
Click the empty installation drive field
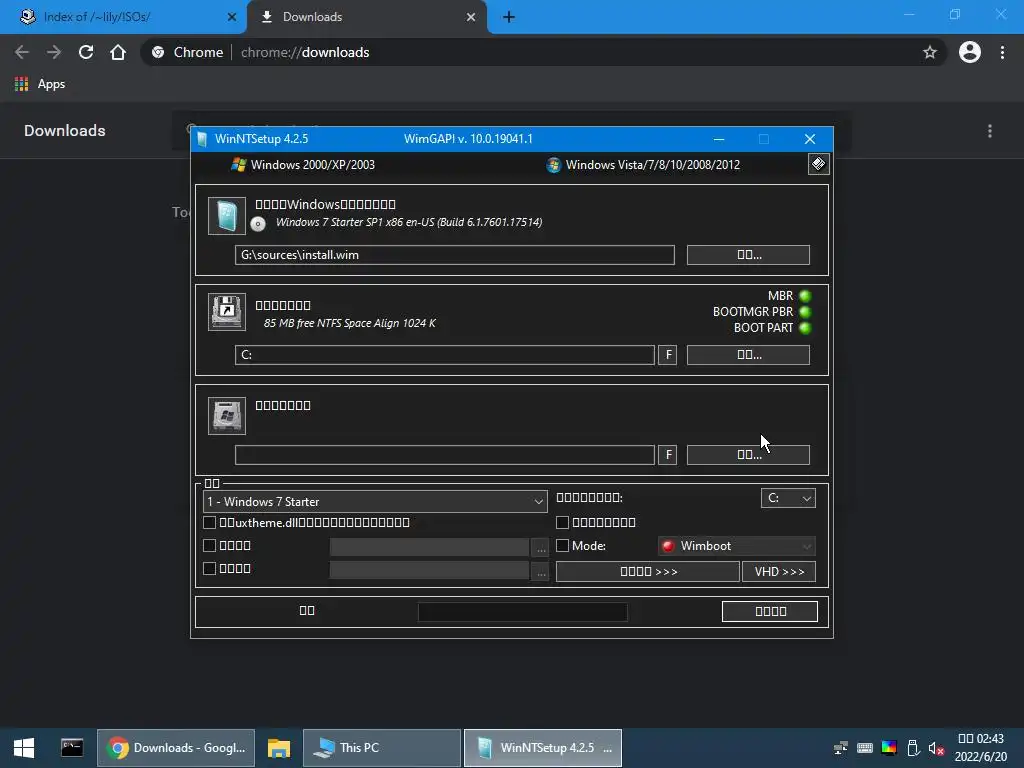(x=445, y=455)
